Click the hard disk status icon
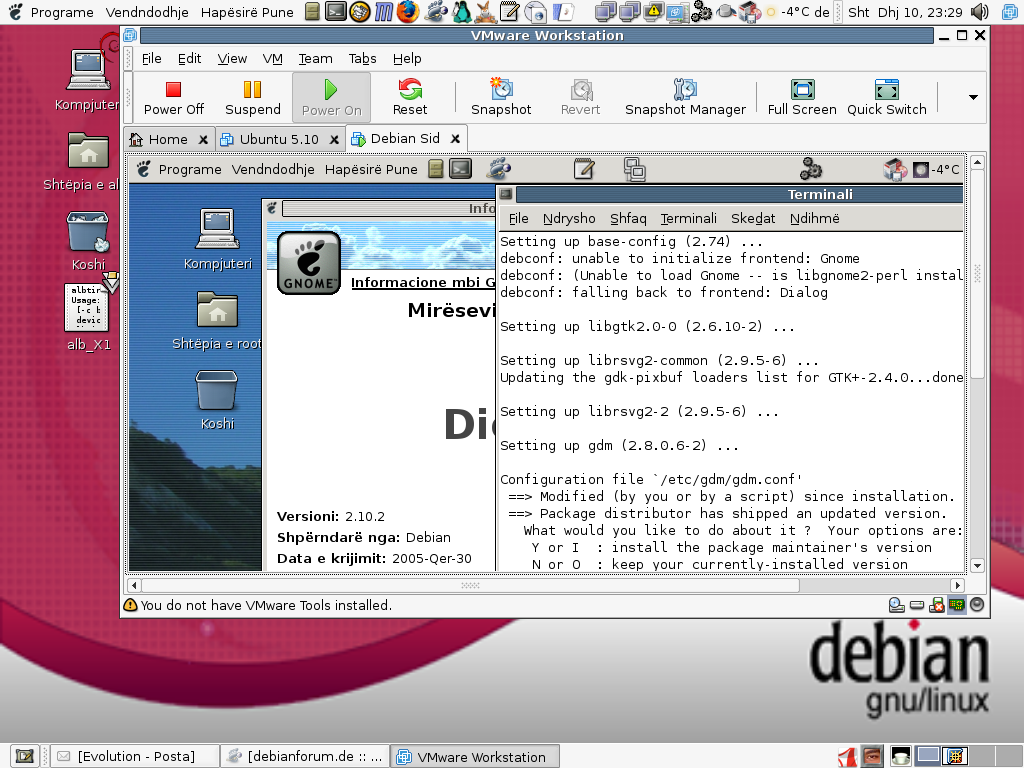This screenshot has width=1024, height=768. click(917, 605)
